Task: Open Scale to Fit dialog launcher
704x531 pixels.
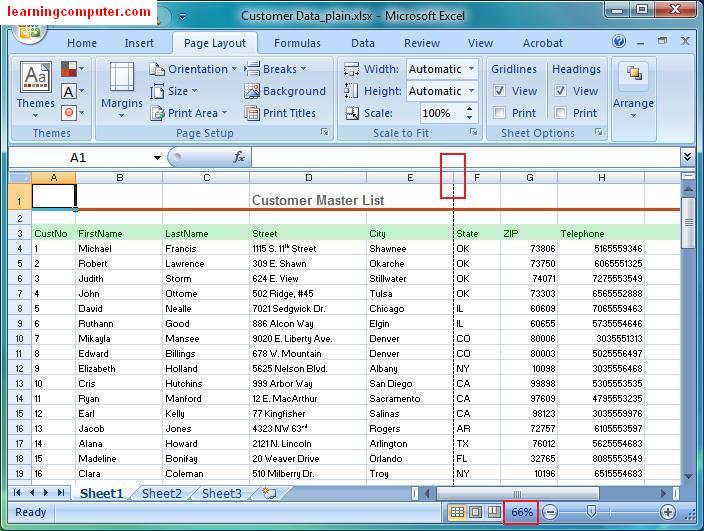Action: (473, 132)
